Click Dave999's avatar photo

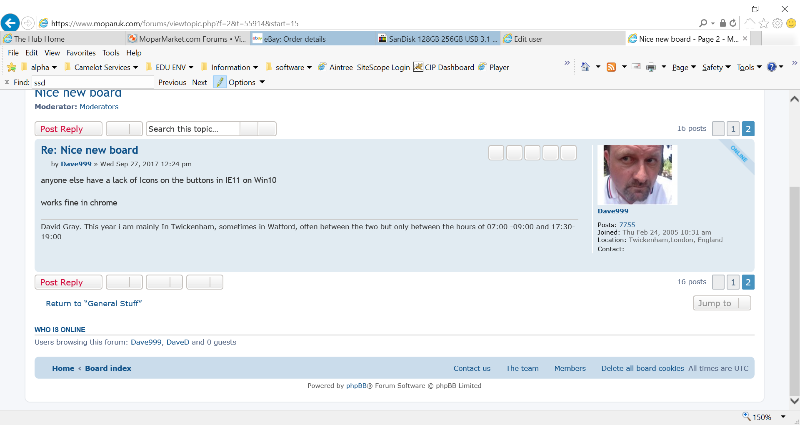(635, 175)
